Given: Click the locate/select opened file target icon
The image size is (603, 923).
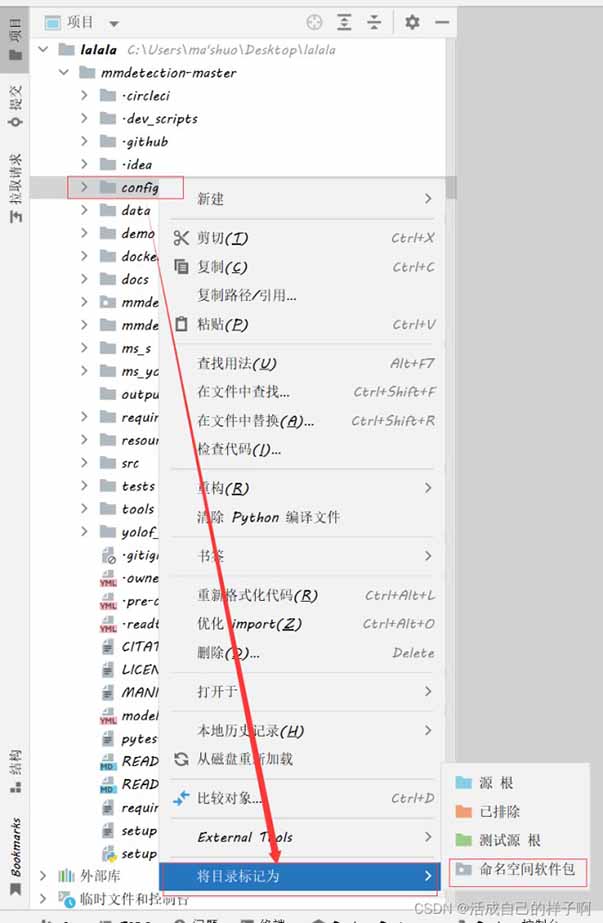Looking at the screenshot, I should point(314,22).
